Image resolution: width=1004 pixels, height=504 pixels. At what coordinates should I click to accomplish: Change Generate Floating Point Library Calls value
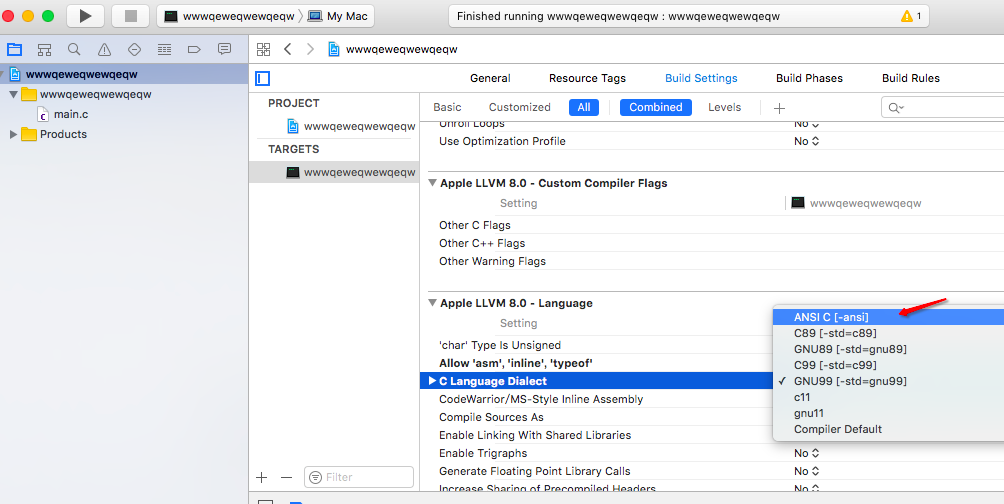[806, 471]
